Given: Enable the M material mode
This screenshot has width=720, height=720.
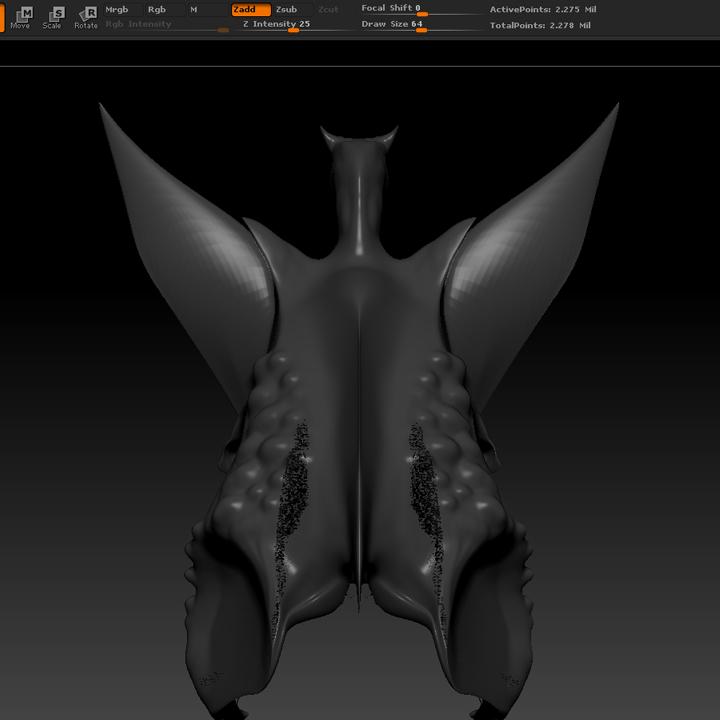Looking at the screenshot, I should 208,10.
